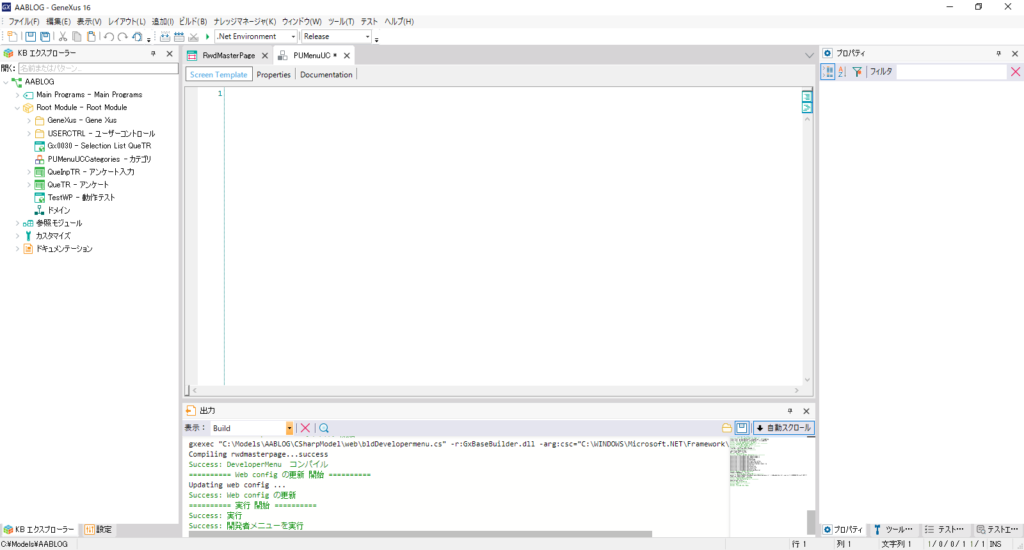Collapse the Root Module node
The width and height of the screenshot is (1024, 550).
(18, 108)
